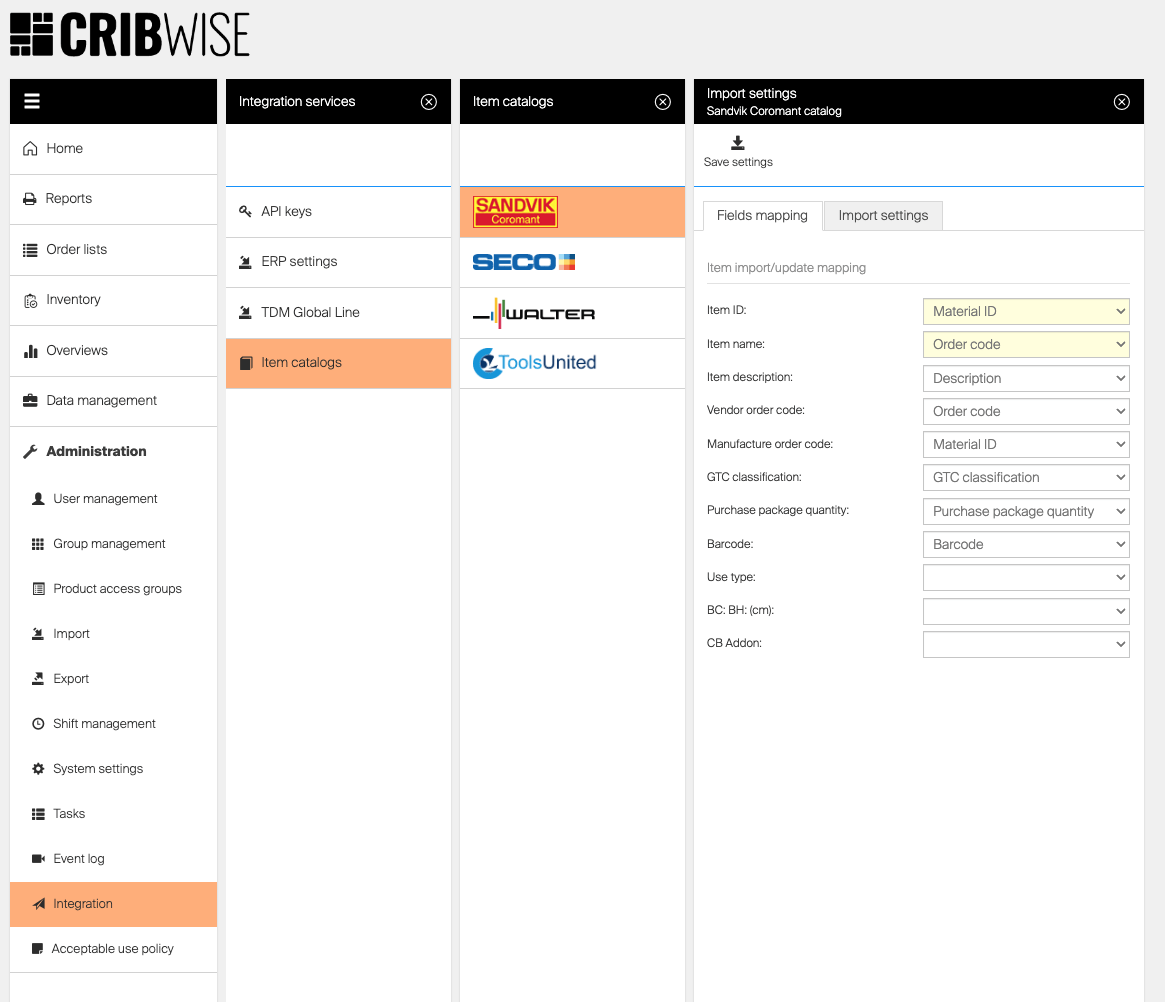Open API keys in Integration services
The image size is (1165, 1002).
[x=286, y=211]
